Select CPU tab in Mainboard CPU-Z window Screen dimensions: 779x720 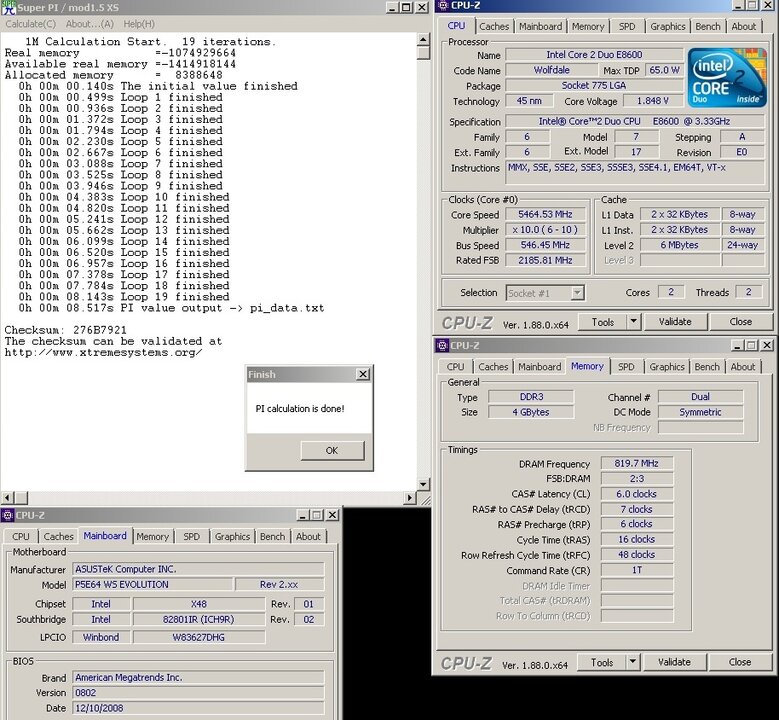(21, 537)
